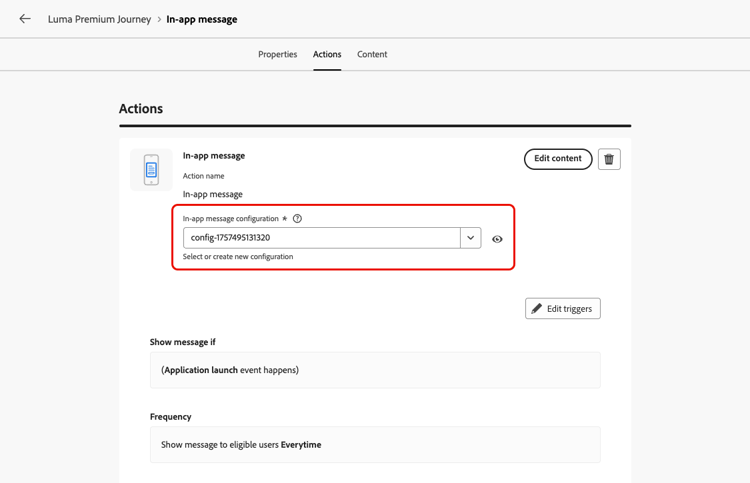Click the 'Select or create new configuration' hint

[238, 257]
